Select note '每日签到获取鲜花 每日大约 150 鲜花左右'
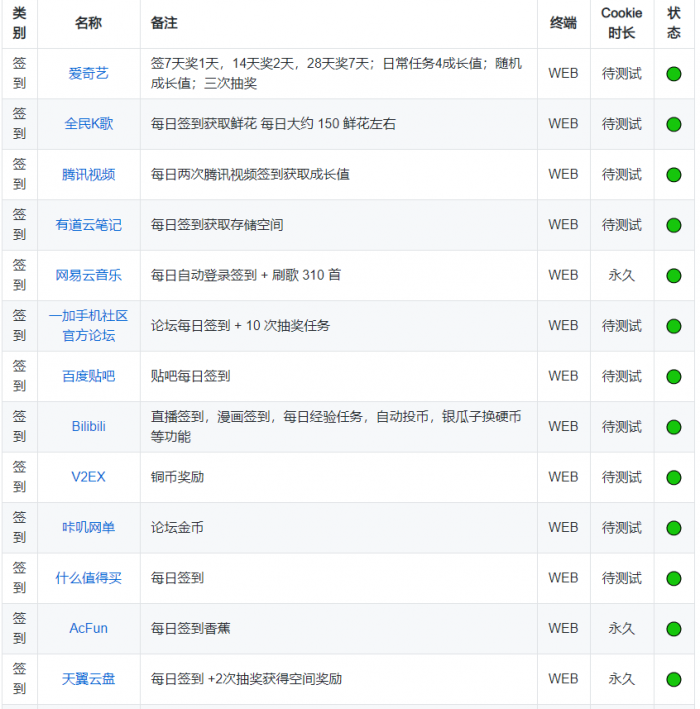This screenshot has width=700, height=709. pyautogui.click(x=273, y=123)
